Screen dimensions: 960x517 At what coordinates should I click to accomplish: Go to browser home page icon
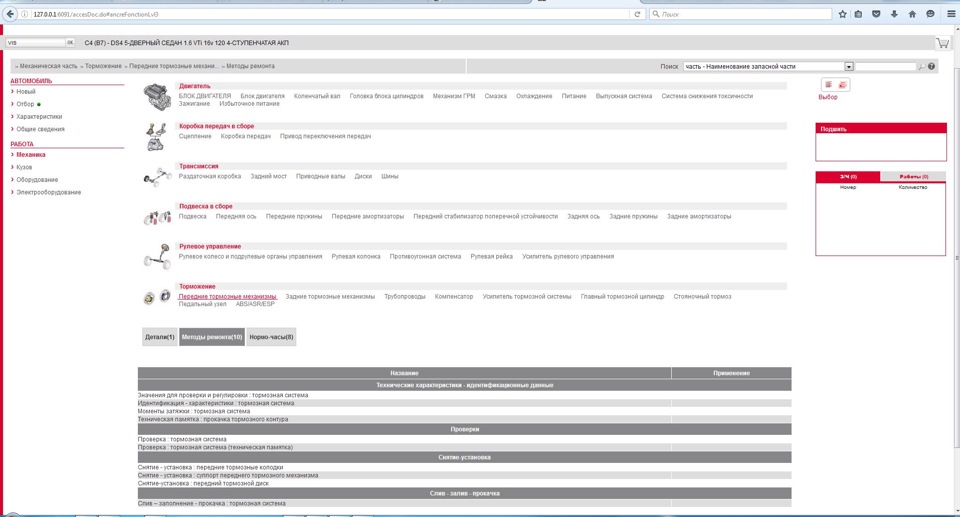[x=912, y=13]
